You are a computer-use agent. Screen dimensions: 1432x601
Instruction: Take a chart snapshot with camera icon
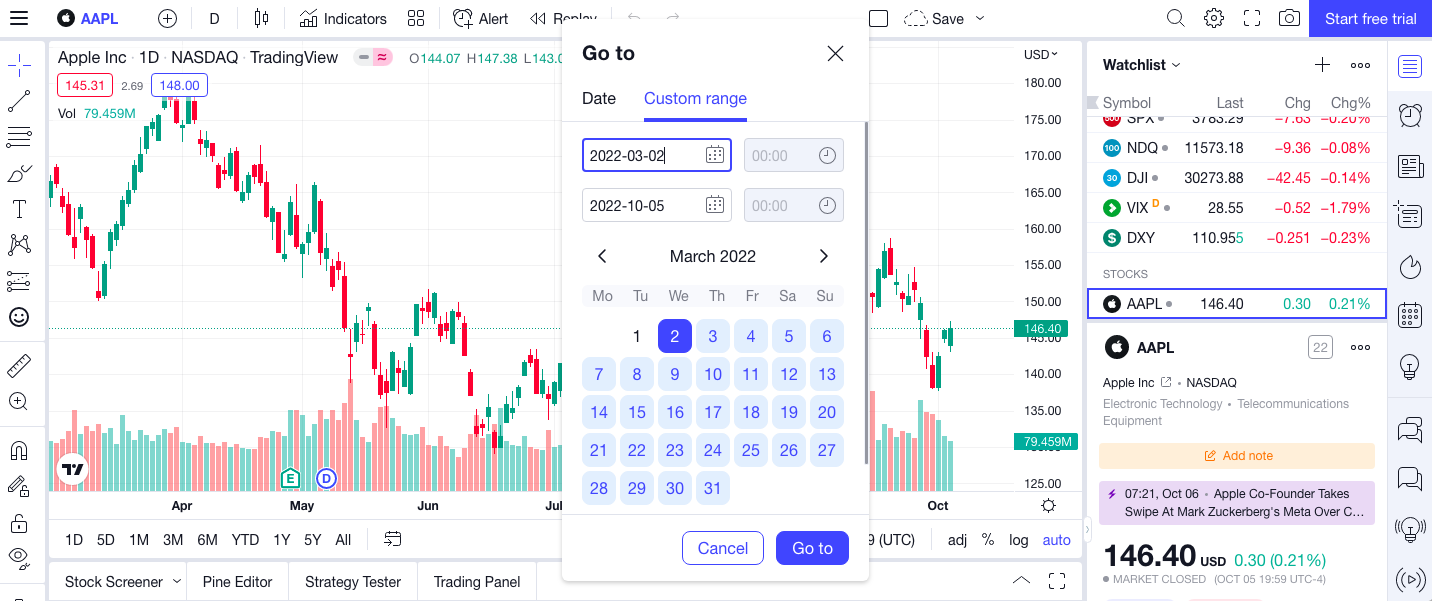[1288, 17]
